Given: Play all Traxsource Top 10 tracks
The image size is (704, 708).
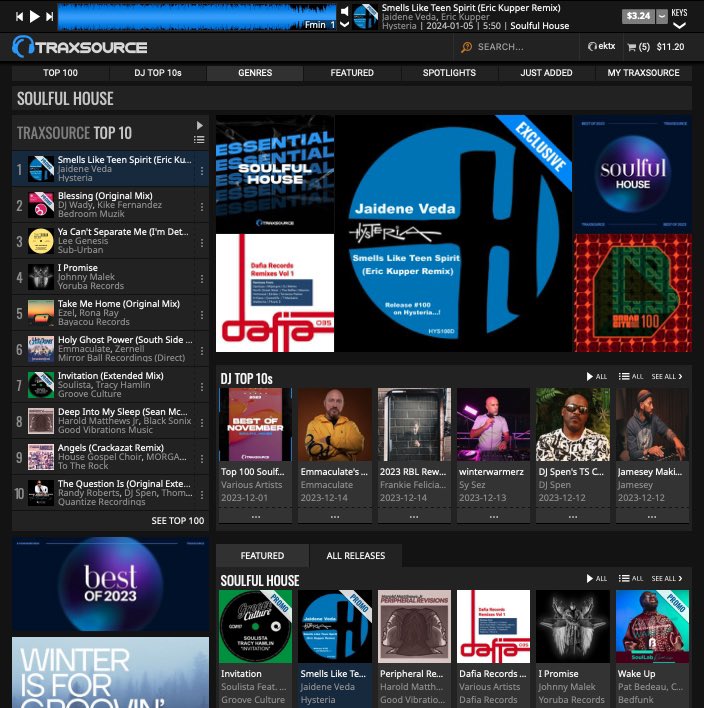Looking at the screenshot, I should (x=200, y=126).
